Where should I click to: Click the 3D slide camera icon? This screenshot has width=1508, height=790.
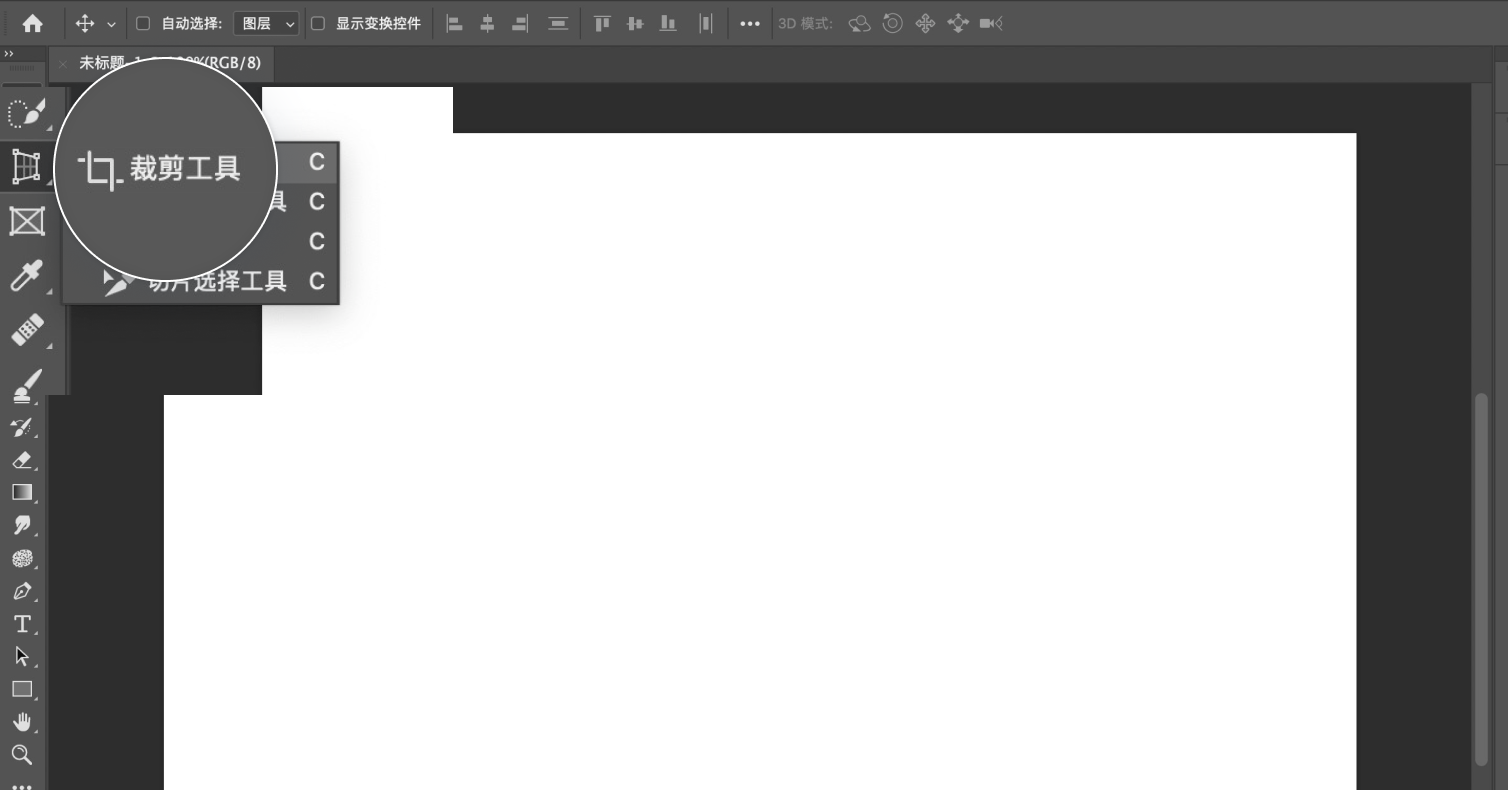pos(958,24)
